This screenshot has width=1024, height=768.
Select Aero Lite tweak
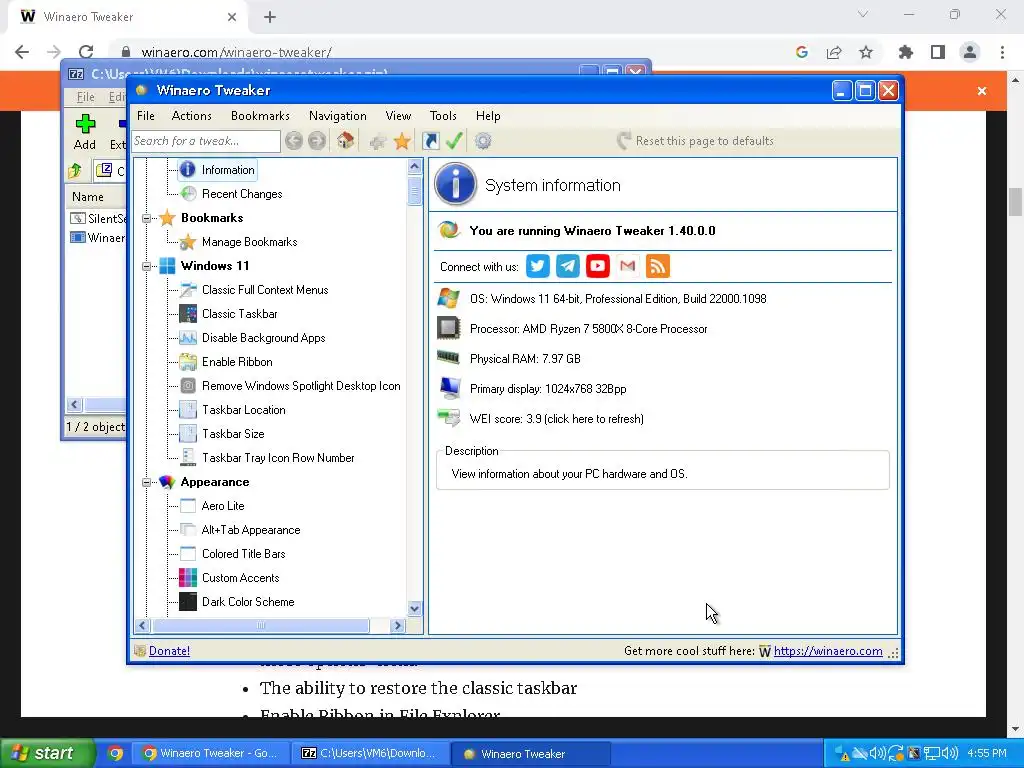point(223,506)
